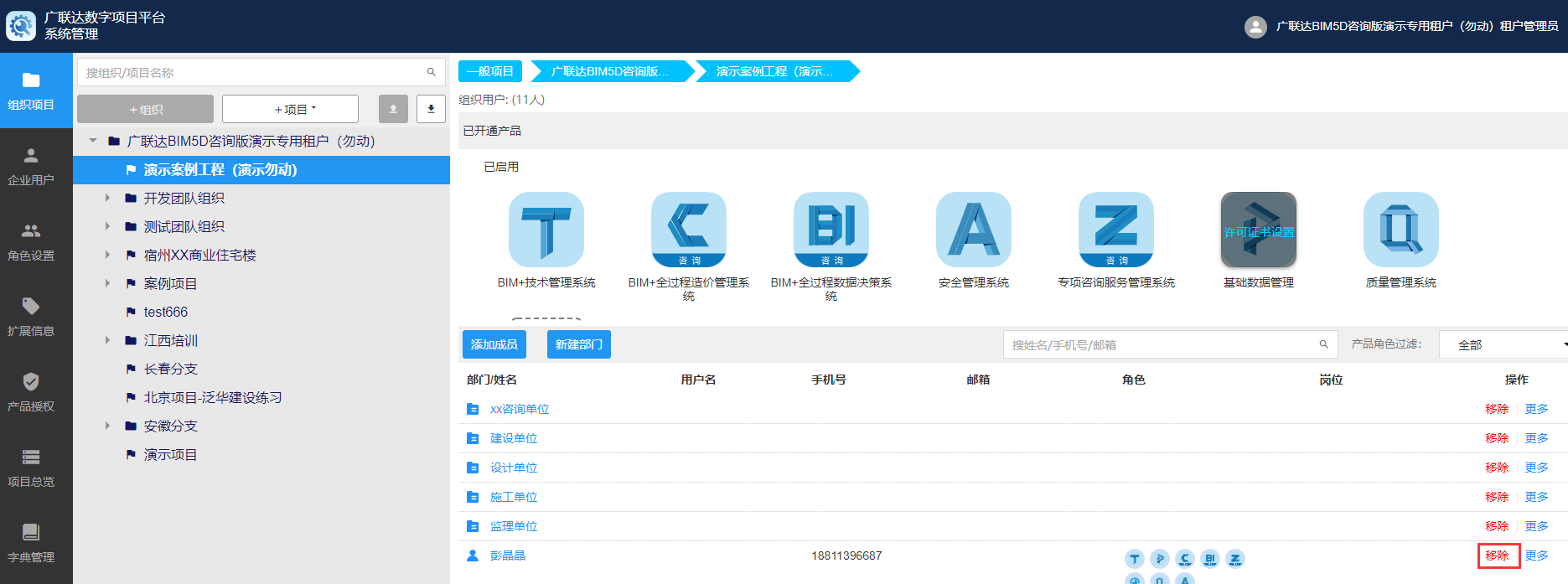The width and height of the screenshot is (1568, 584).
Task: Click the Z role icon for 彭晶晶
Action: [x=1235, y=559]
